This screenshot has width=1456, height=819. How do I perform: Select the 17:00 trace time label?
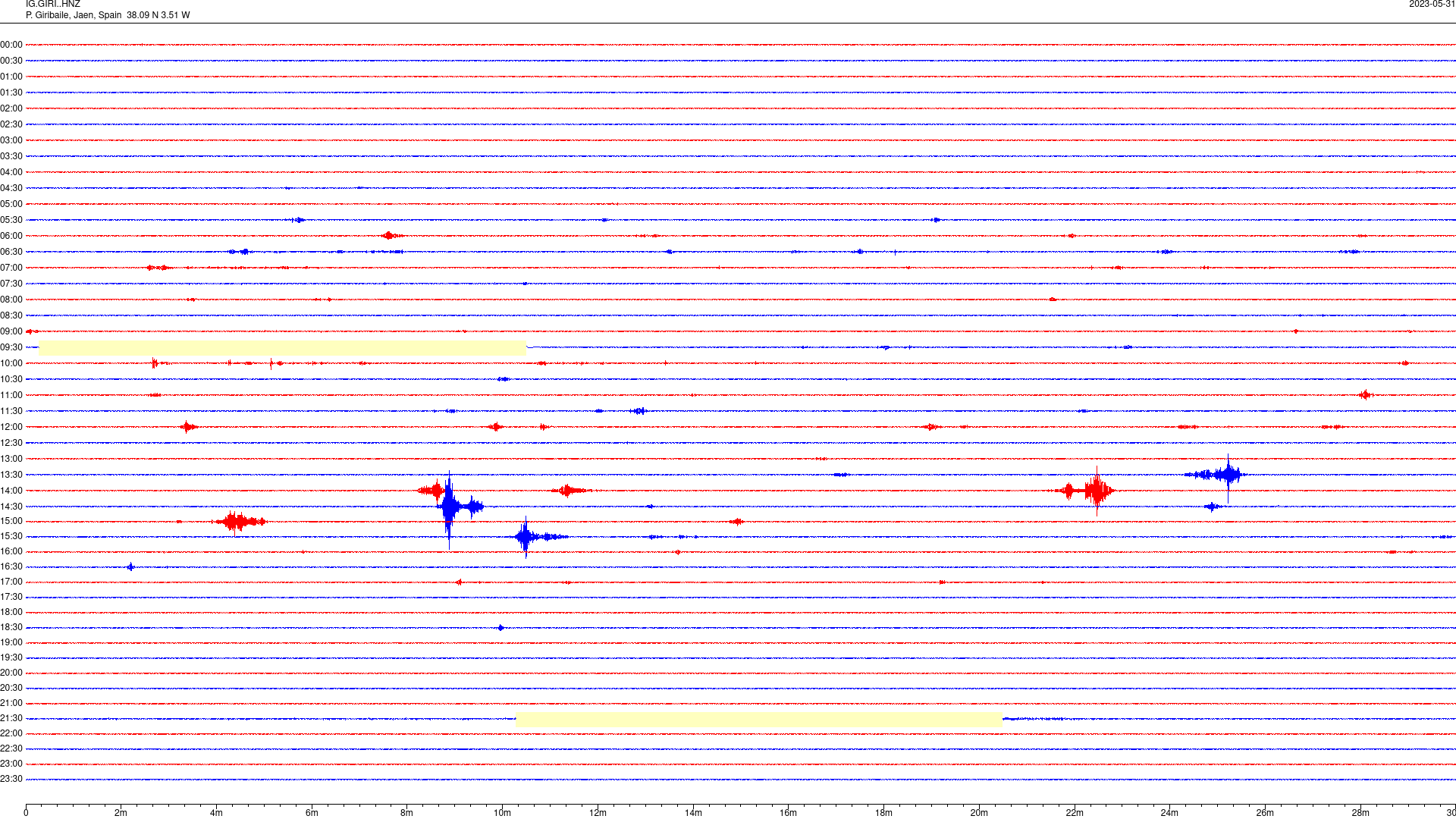coord(11,582)
